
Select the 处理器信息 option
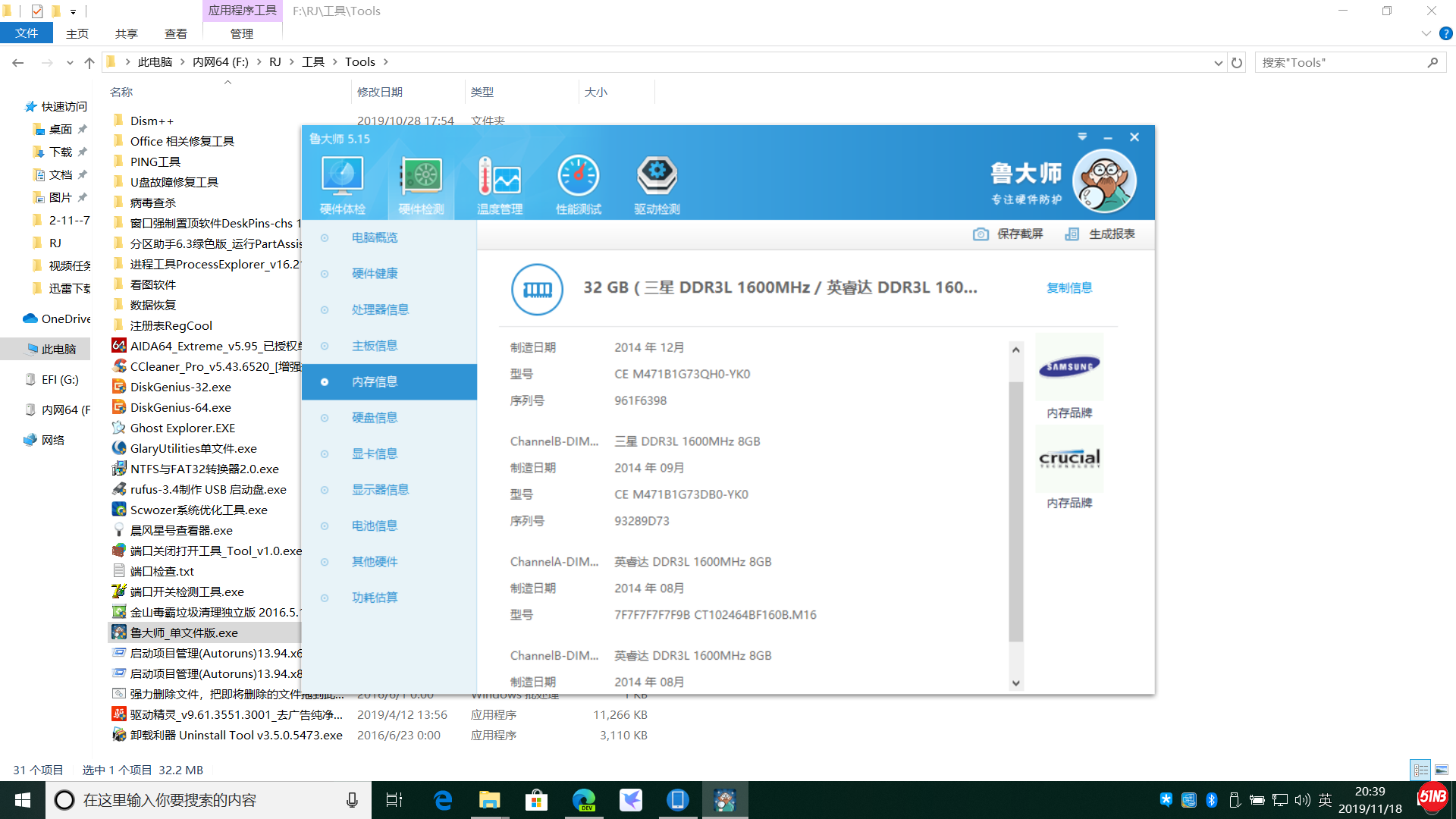coord(380,309)
